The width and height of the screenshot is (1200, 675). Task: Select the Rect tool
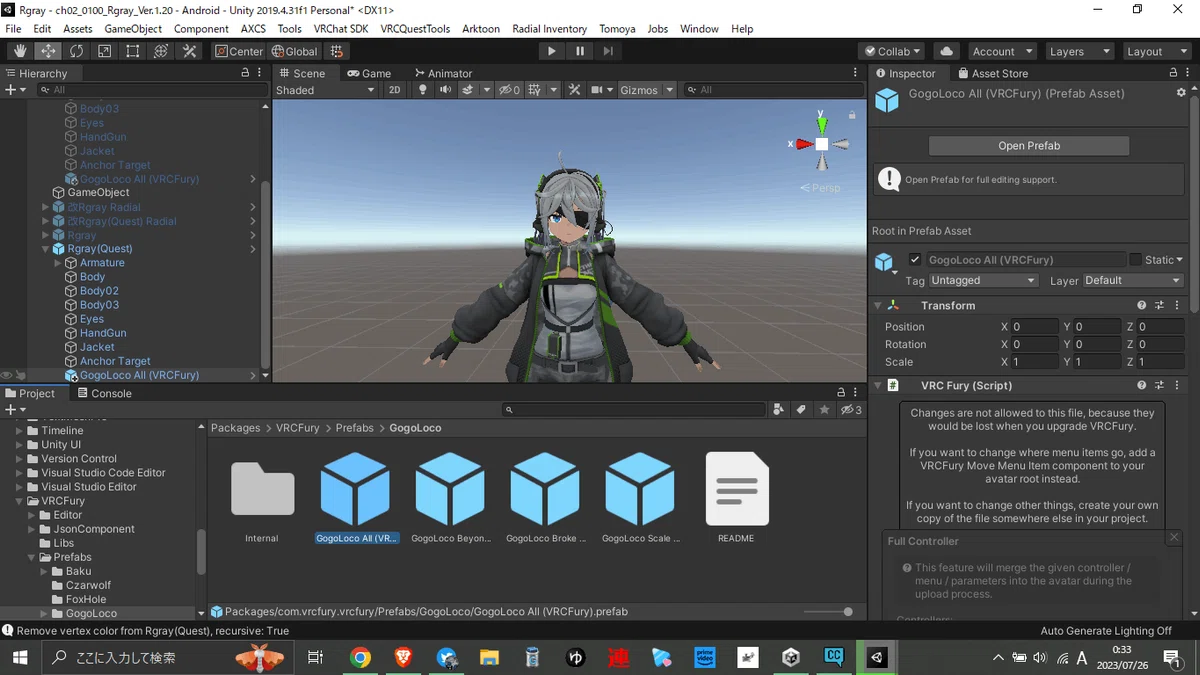click(x=132, y=51)
